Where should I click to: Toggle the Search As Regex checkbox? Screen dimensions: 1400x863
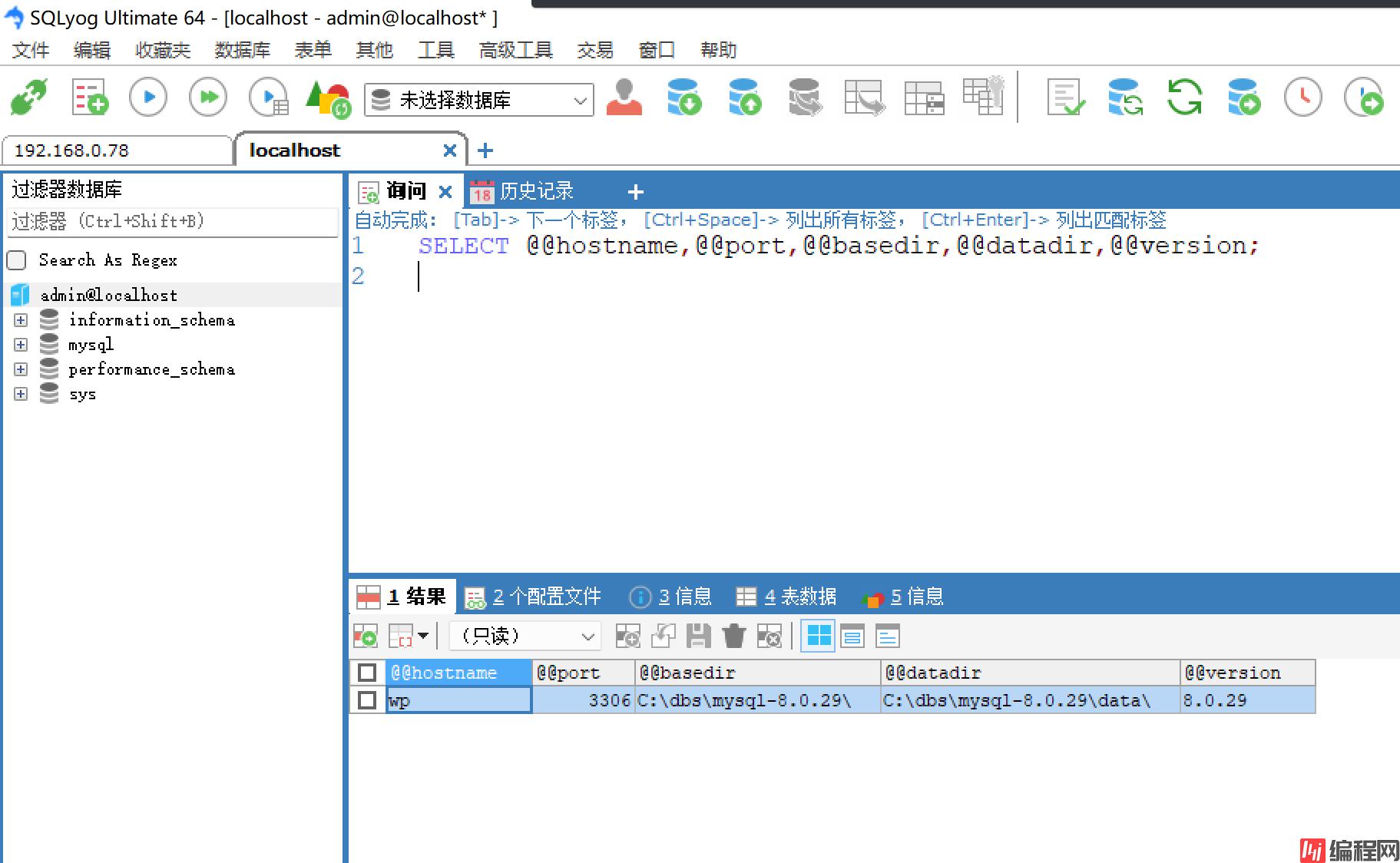pyautogui.click(x=17, y=260)
